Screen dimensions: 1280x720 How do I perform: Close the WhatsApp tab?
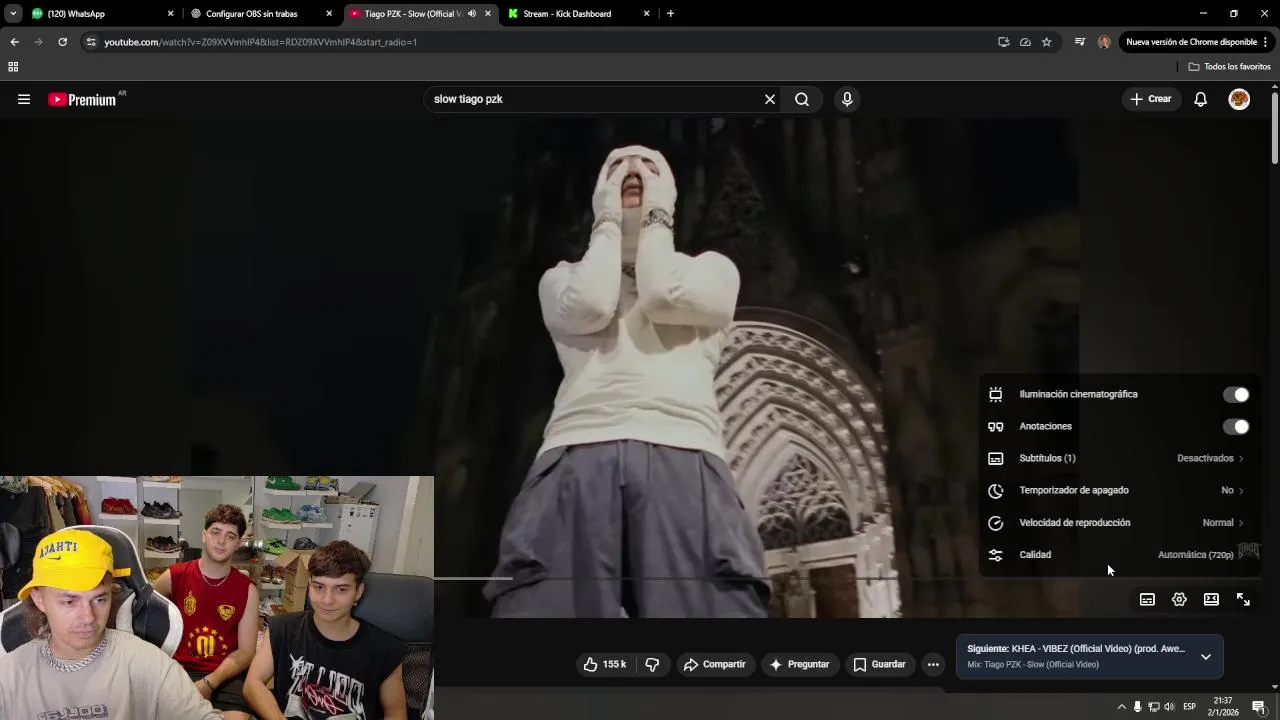click(x=170, y=14)
